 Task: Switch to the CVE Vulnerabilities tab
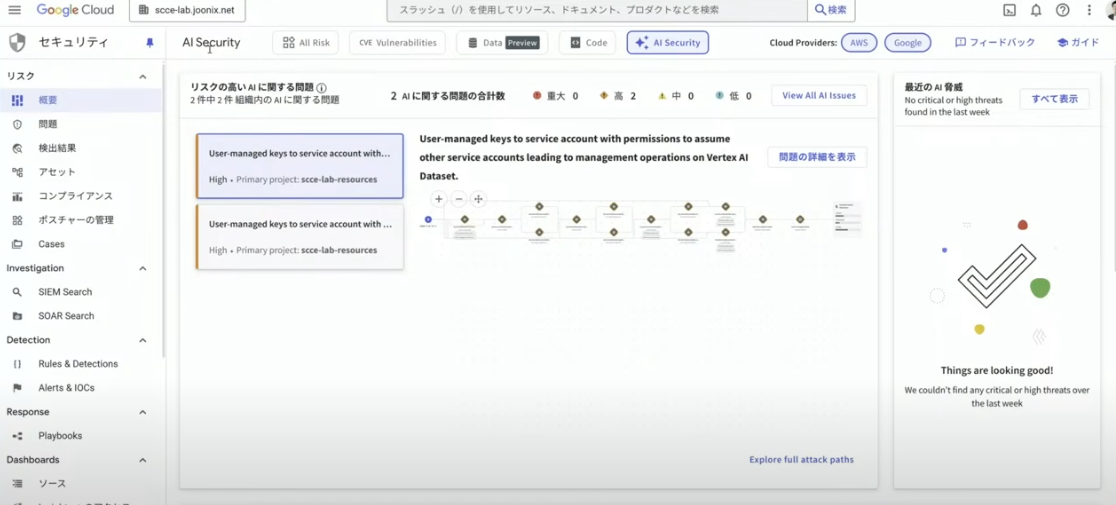(397, 43)
